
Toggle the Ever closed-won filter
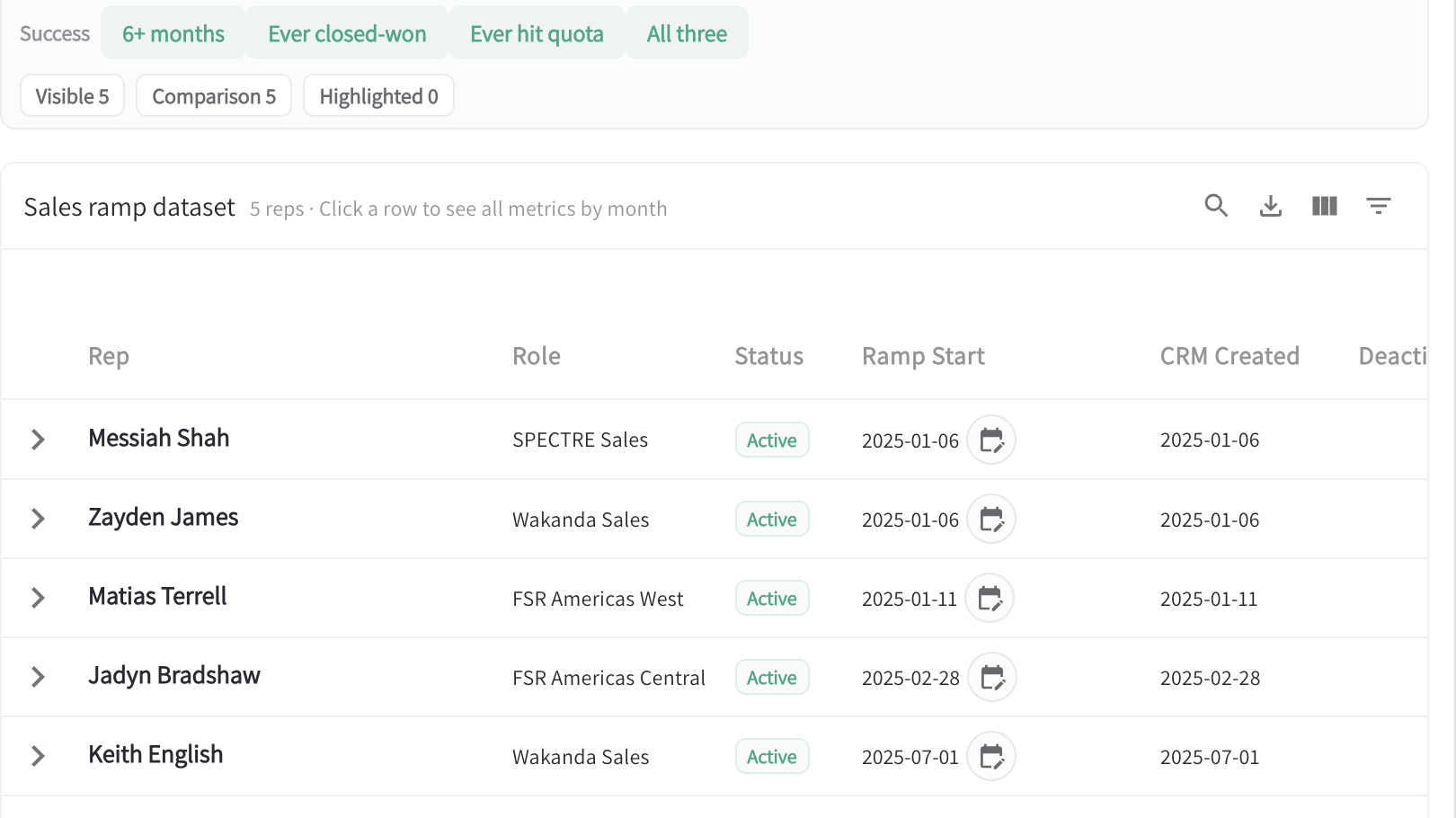click(347, 33)
